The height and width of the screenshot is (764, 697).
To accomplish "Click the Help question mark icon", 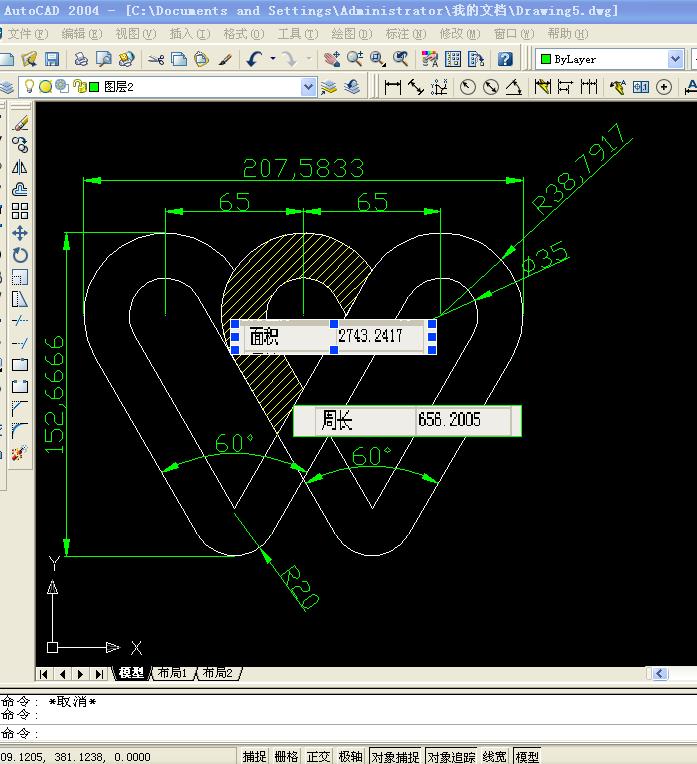I will 505,59.
